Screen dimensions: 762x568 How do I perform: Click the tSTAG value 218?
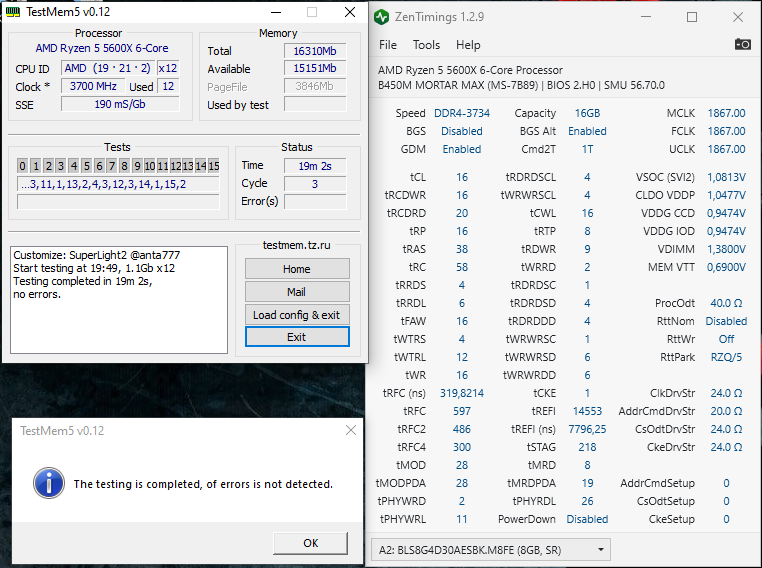click(587, 447)
